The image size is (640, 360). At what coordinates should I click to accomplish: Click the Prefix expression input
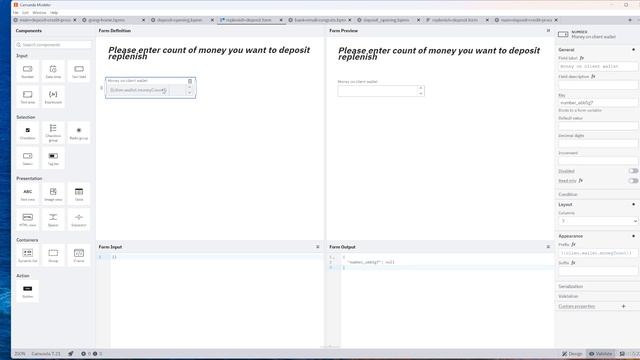(x=598, y=253)
